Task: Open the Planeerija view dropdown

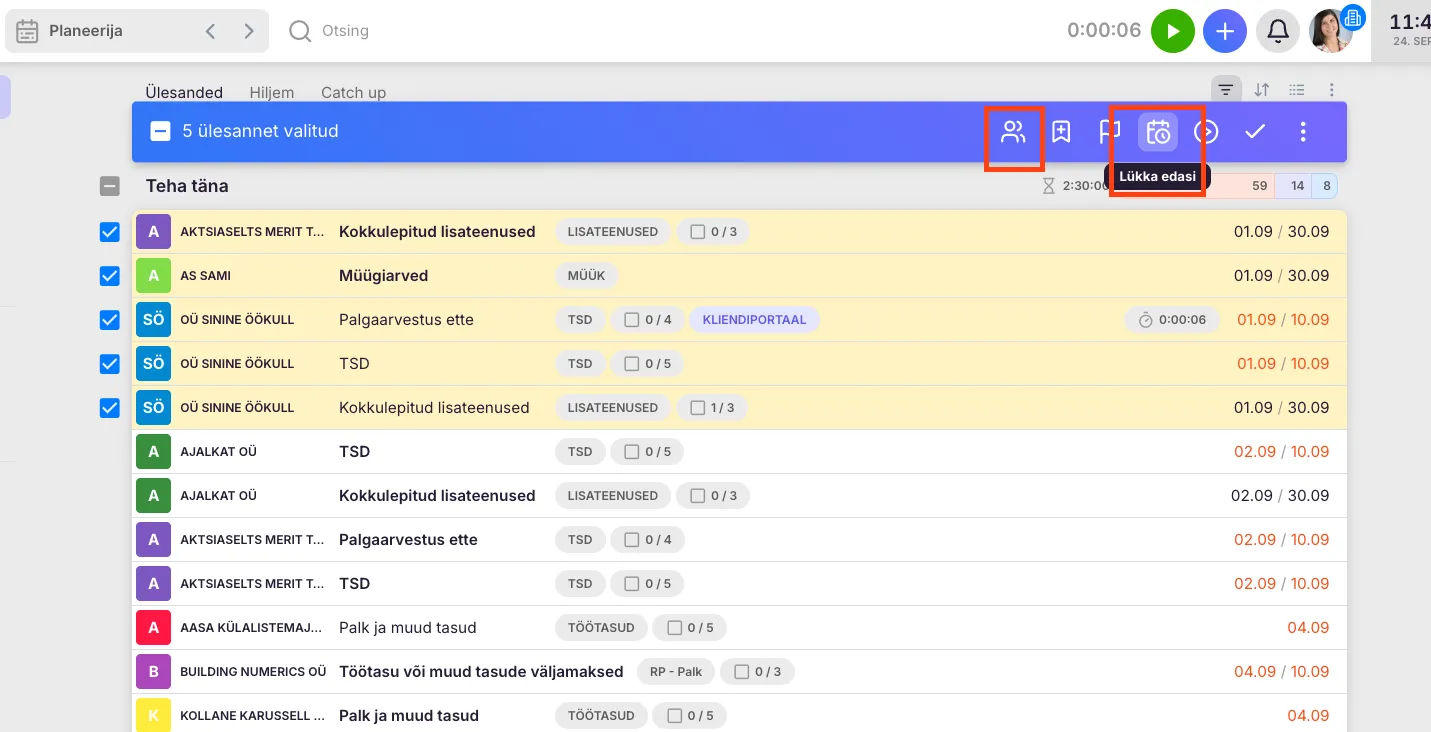Action: (85, 31)
